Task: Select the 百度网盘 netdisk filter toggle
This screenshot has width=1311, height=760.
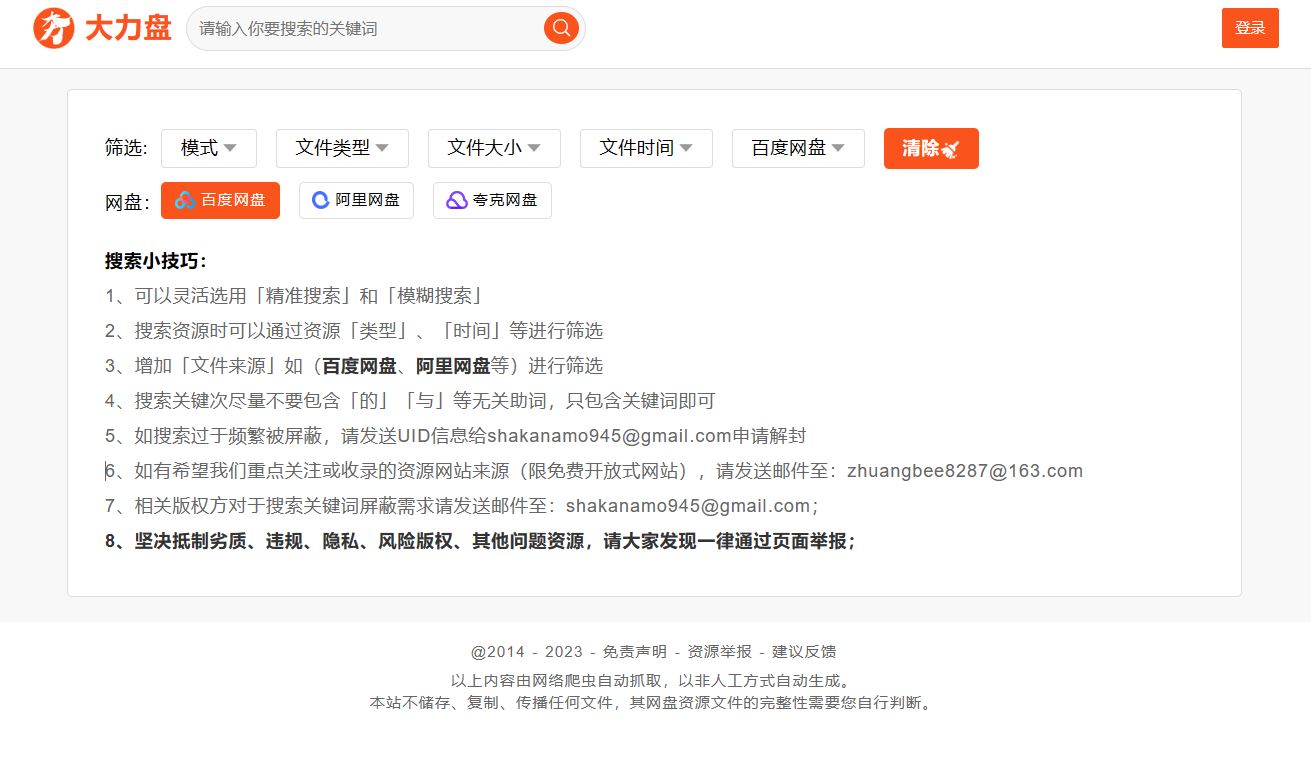Action: 220,200
